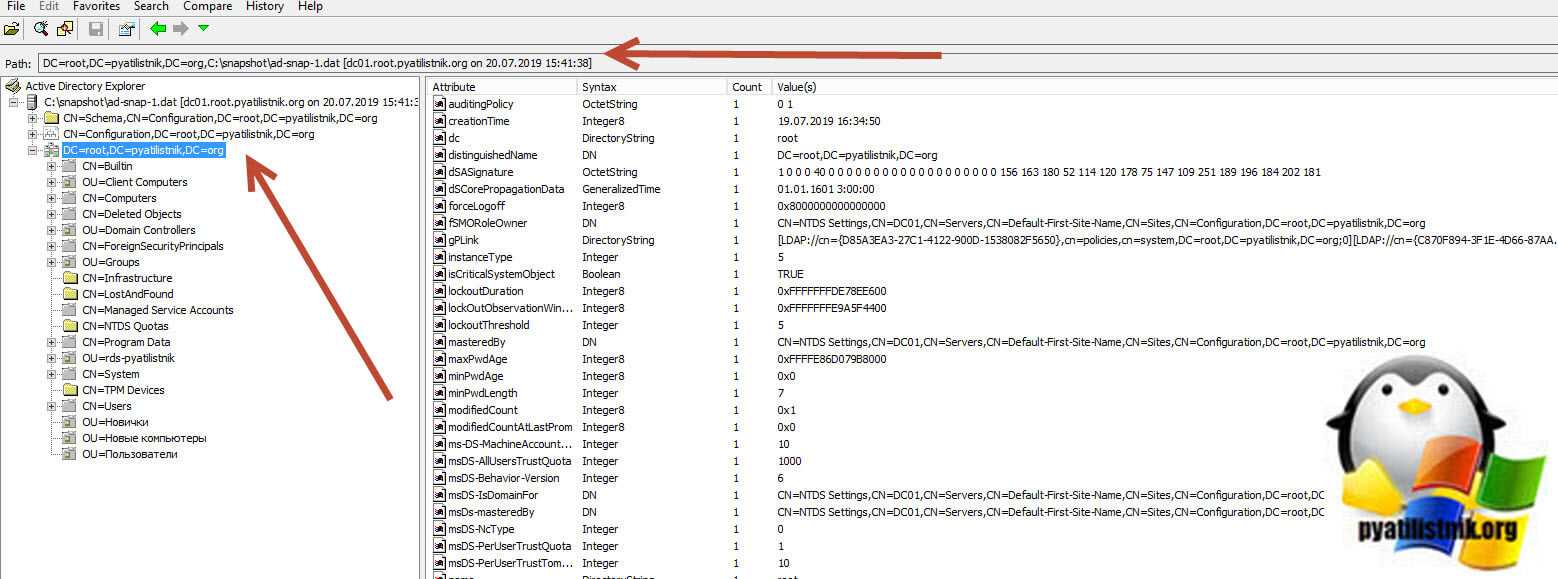Viewport: 1558px width, 579px height.
Task: Select CN=Deleted Objects in the tree
Action: point(132,214)
